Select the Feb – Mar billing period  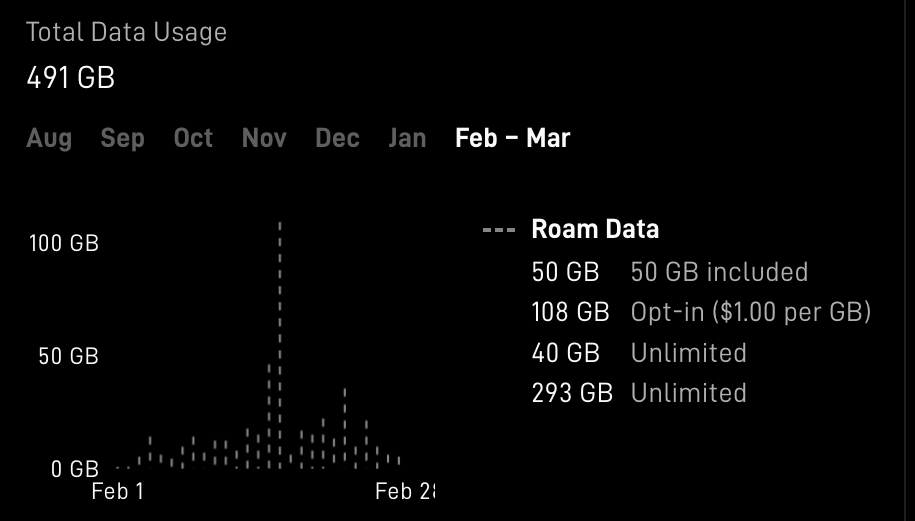tap(512, 138)
